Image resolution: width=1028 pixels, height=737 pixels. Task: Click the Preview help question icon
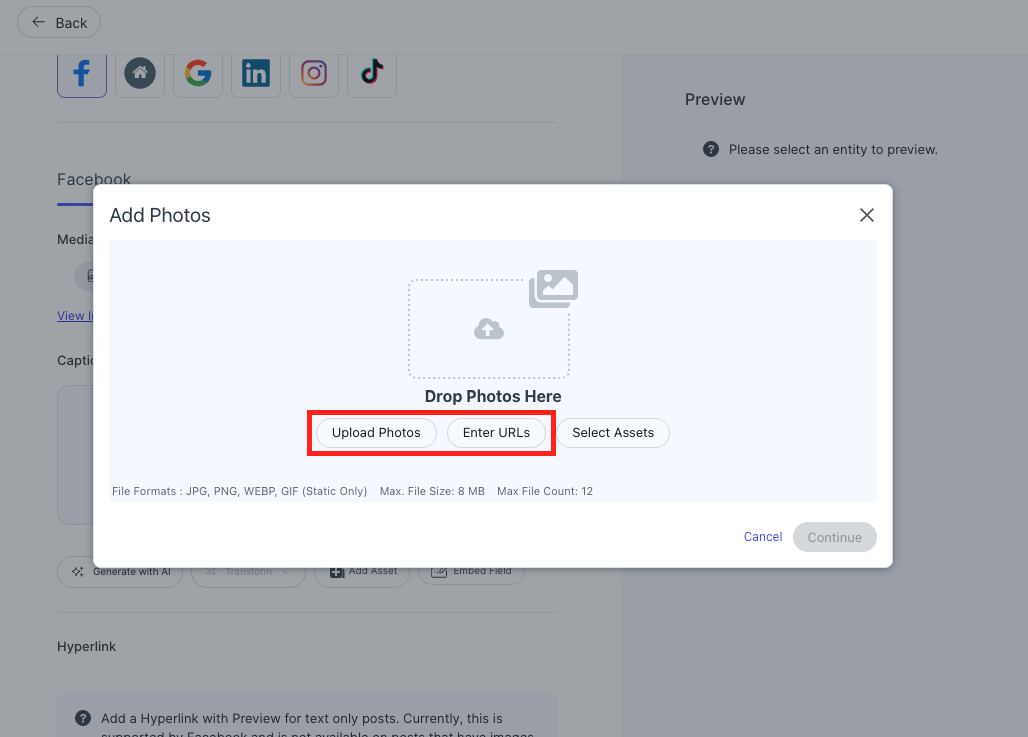point(711,149)
